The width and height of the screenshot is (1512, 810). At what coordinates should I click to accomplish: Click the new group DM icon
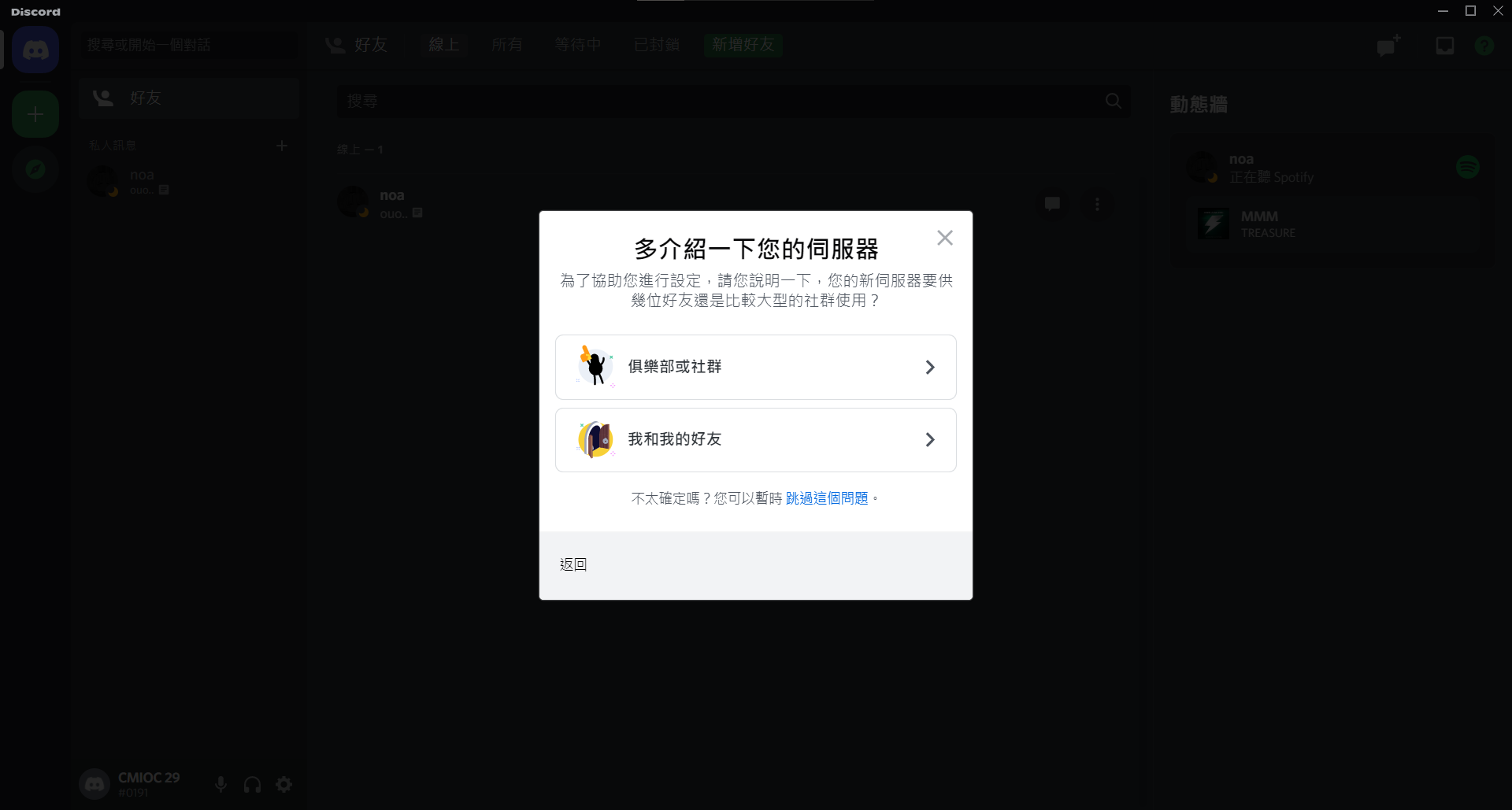pos(1389,46)
